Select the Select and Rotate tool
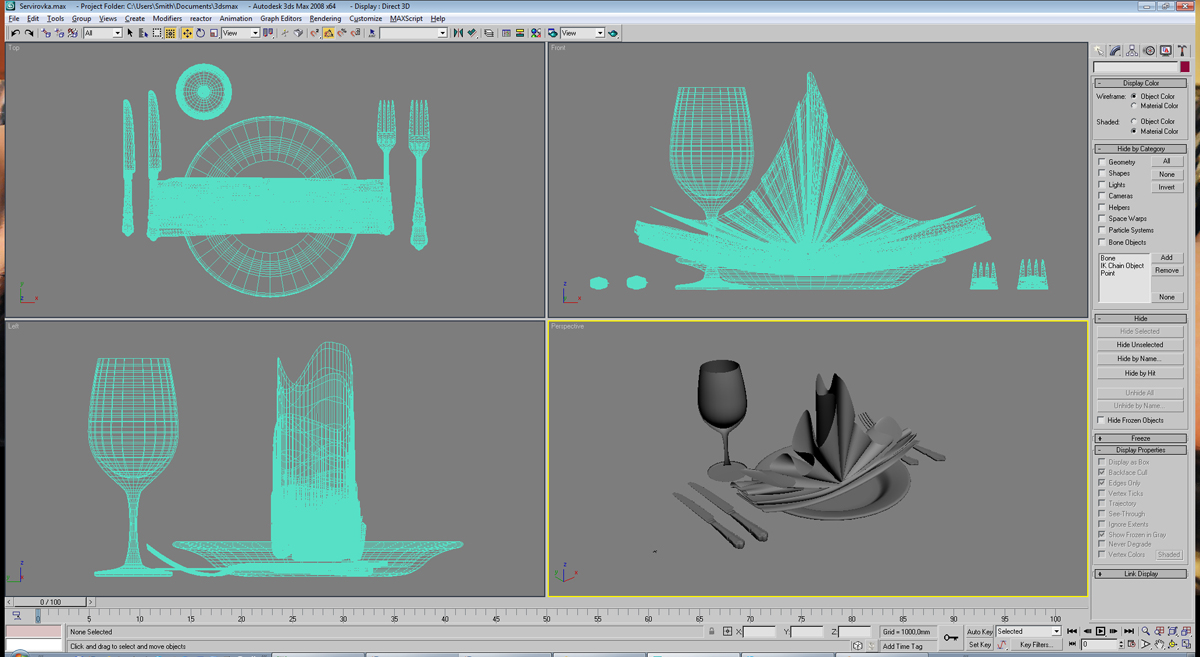Image resolution: width=1200 pixels, height=657 pixels. (200, 33)
